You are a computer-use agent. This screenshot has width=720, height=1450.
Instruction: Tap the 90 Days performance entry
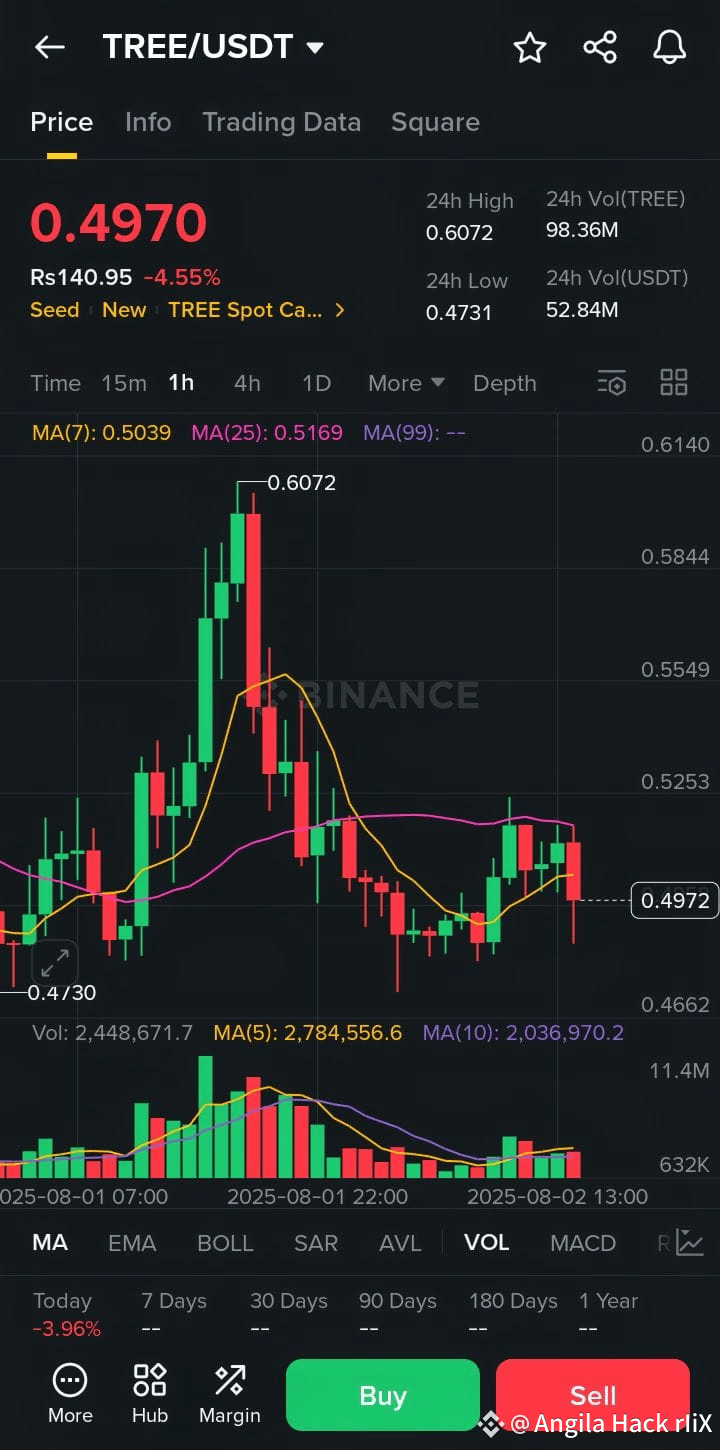(x=398, y=1314)
